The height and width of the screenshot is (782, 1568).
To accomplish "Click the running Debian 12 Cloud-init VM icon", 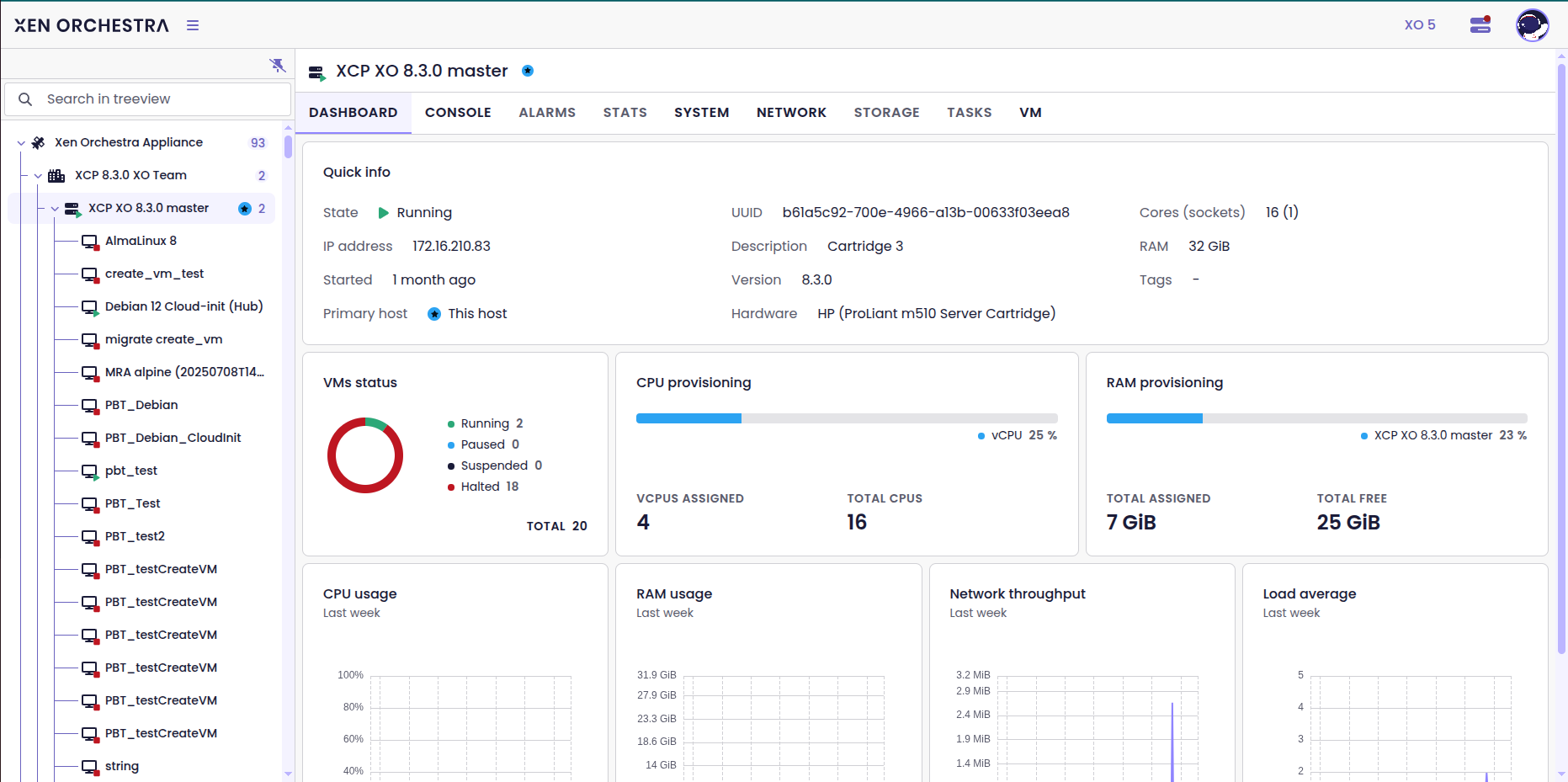I will (x=90, y=307).
